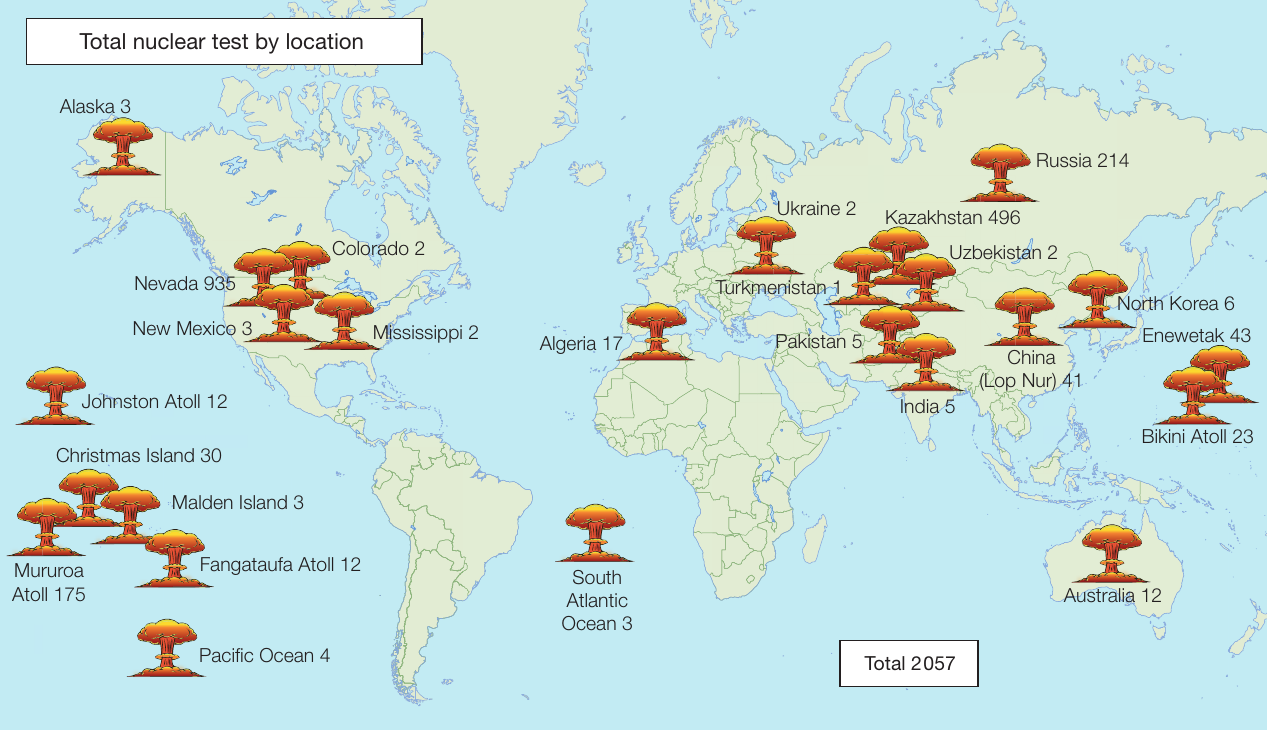1267x731 pixels.
Task: Click the 'Total 2057' box
Action: [909, 663]
